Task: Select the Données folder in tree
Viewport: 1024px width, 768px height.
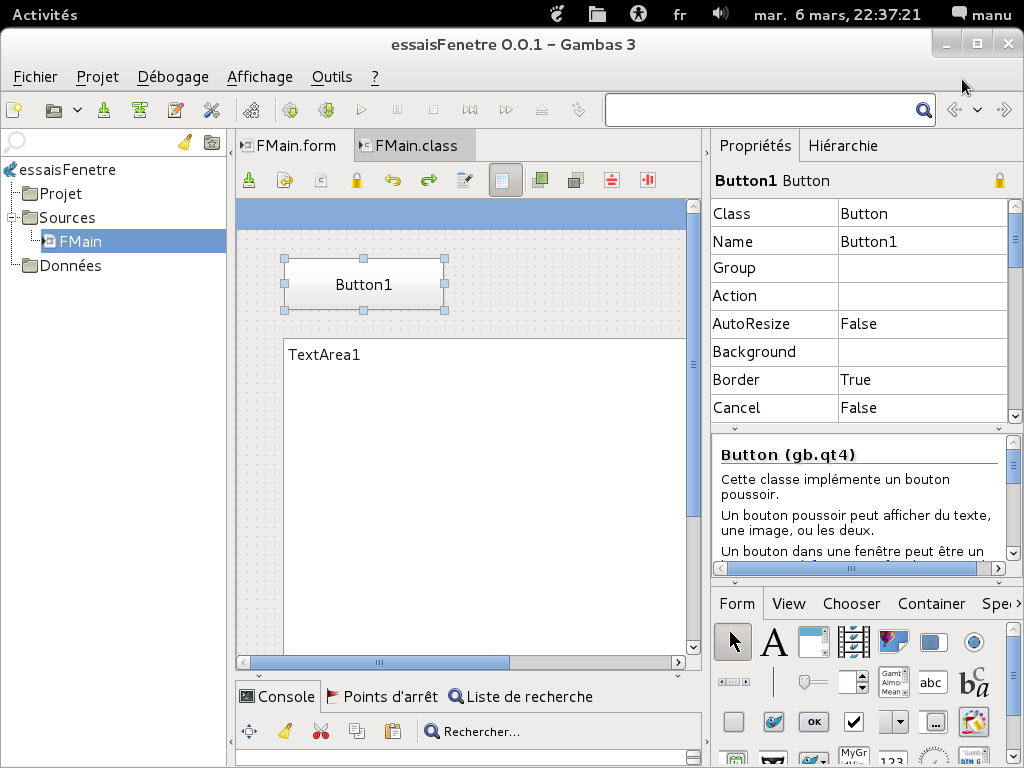Action: click(x=70, y=266)
